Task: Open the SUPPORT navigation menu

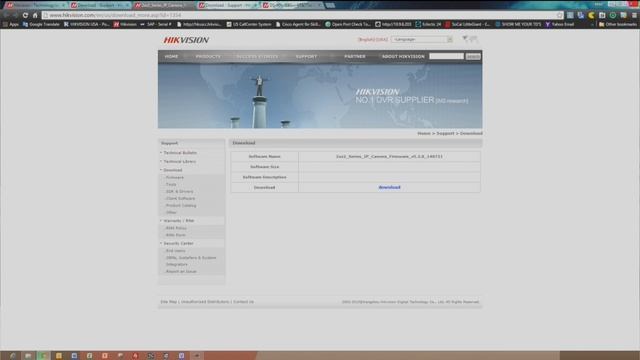Action: point(306,56)
